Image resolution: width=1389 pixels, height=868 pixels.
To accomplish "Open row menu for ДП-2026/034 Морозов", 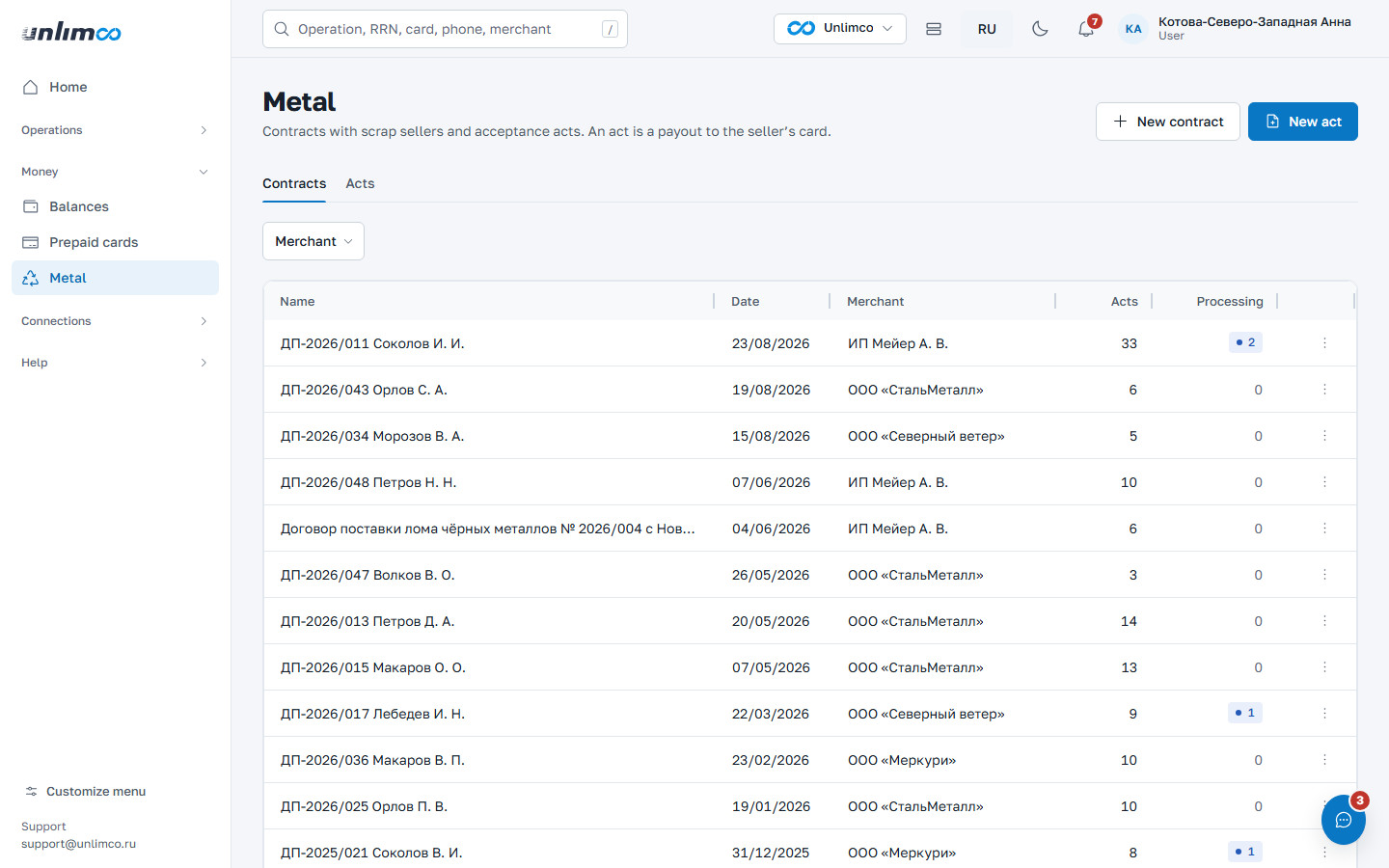I will [x=1324, y=436].
